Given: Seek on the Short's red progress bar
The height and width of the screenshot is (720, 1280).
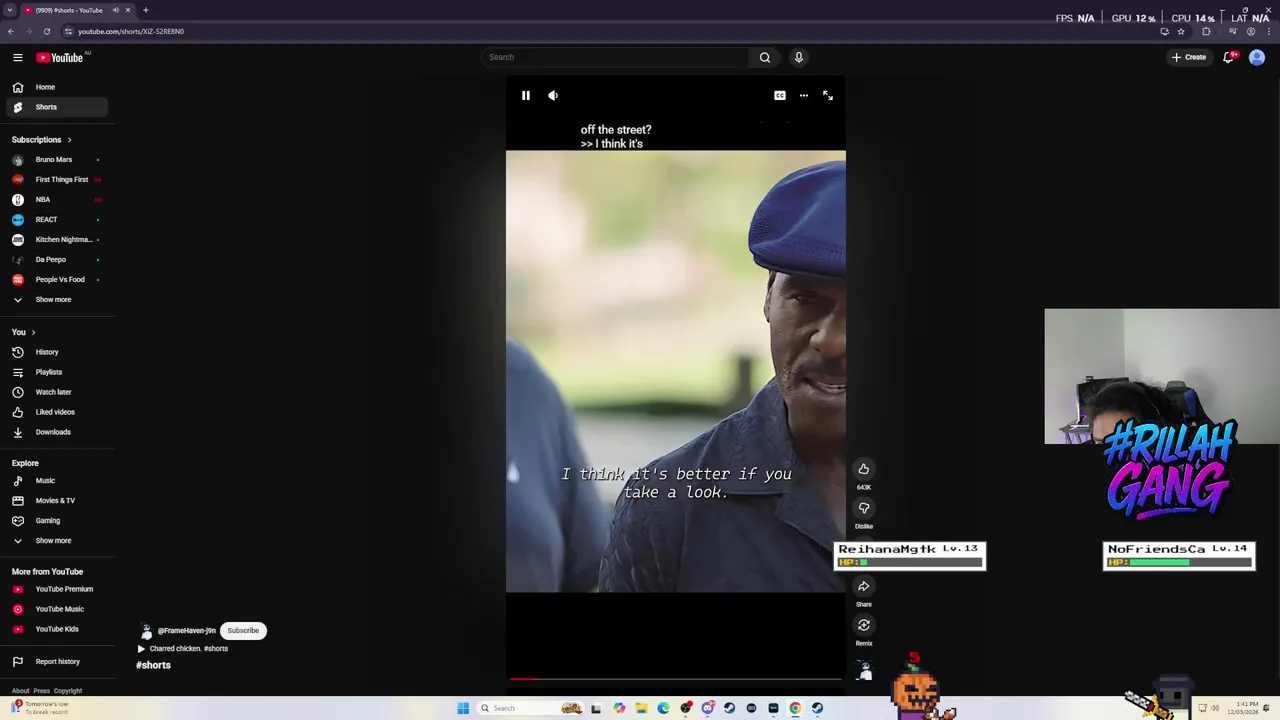Looking at the screenshot, I should [675, 679].
